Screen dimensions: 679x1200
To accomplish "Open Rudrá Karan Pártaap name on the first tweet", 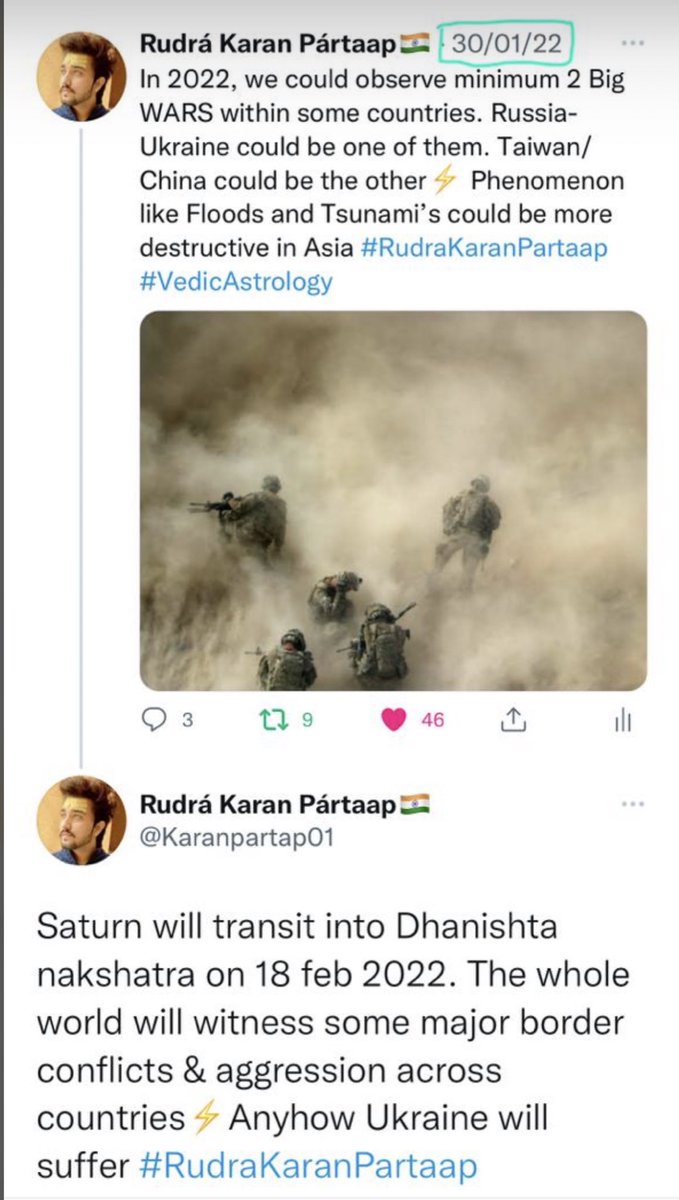I will coord(268,45).
